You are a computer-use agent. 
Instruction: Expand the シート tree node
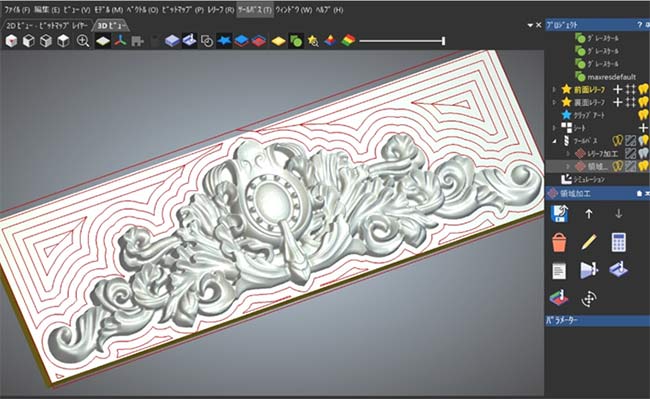(x=554, y=128)
